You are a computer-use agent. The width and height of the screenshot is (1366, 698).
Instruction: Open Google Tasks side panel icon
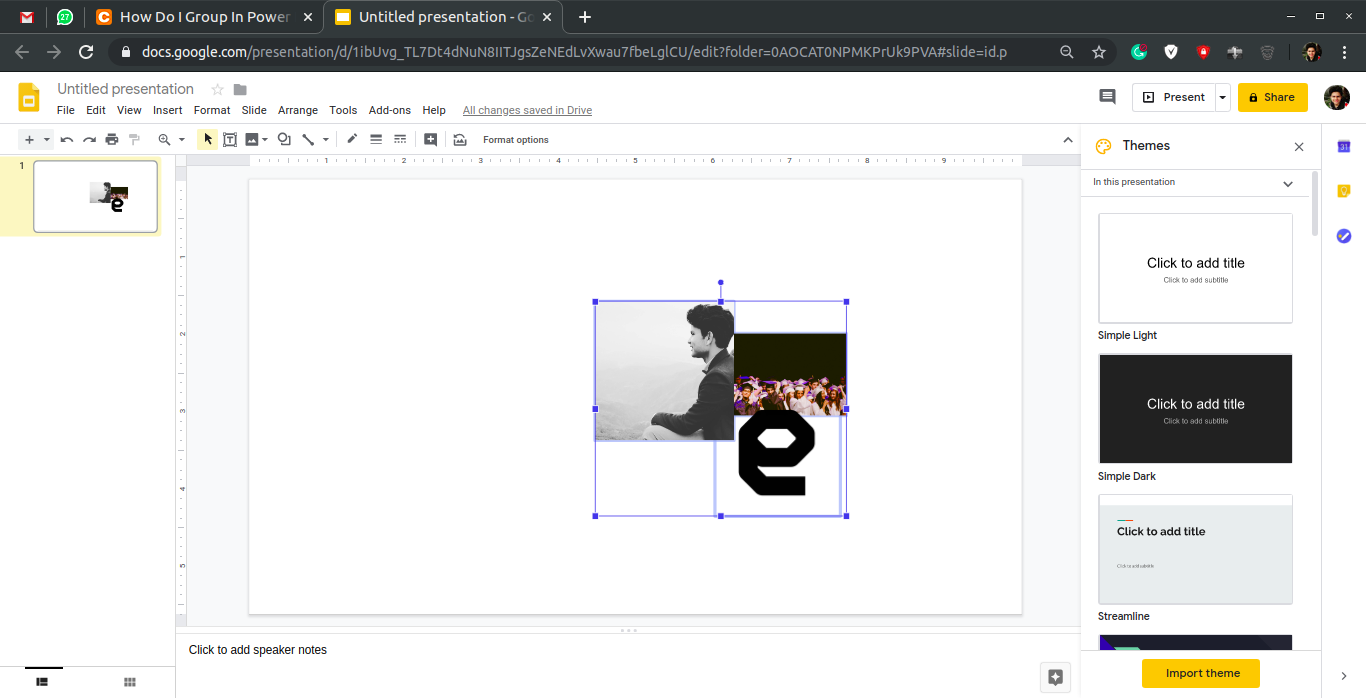(x=1344, y=236)
